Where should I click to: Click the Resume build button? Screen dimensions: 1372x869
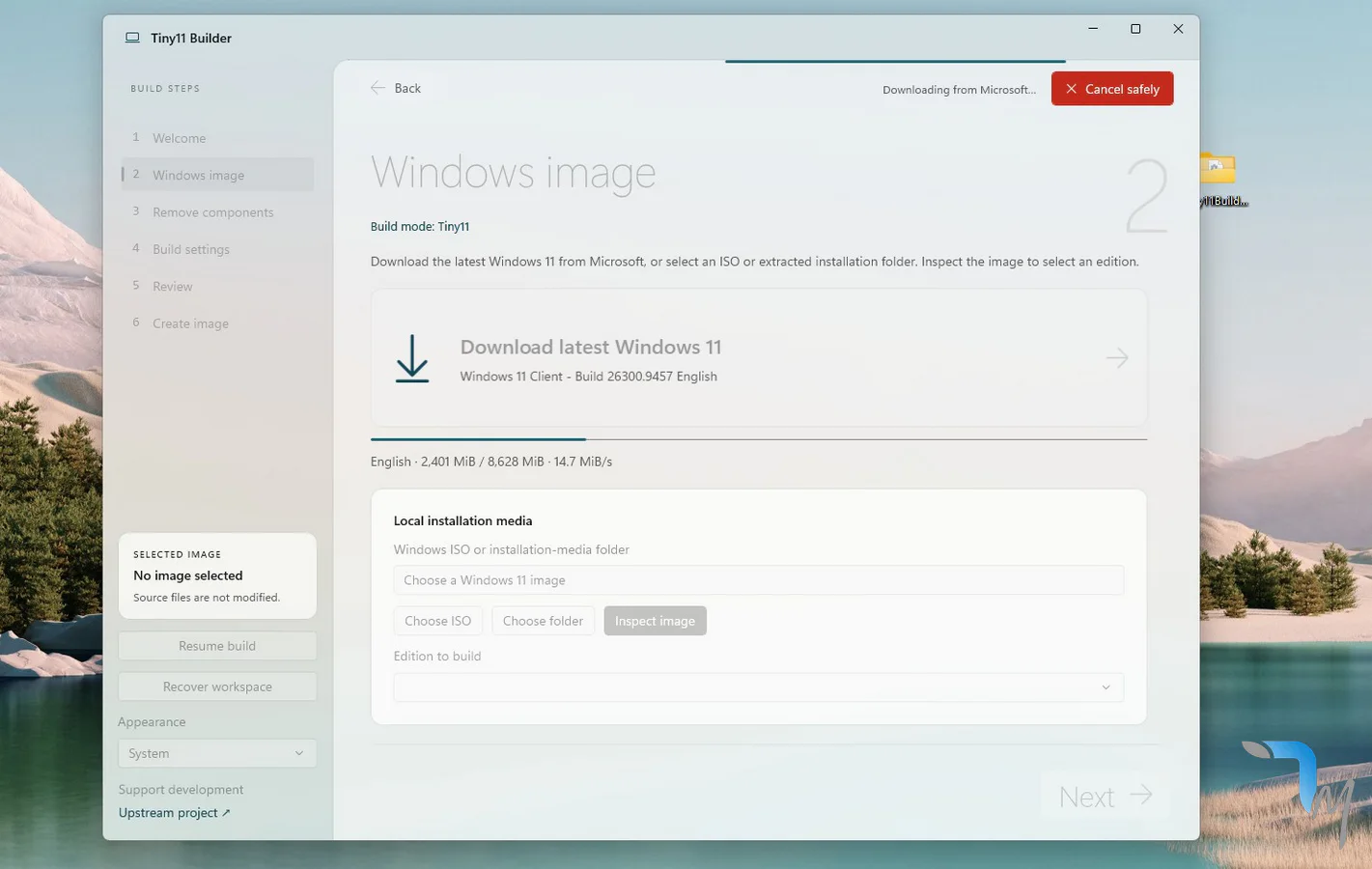pyautogui.click(x=217, y=646)
